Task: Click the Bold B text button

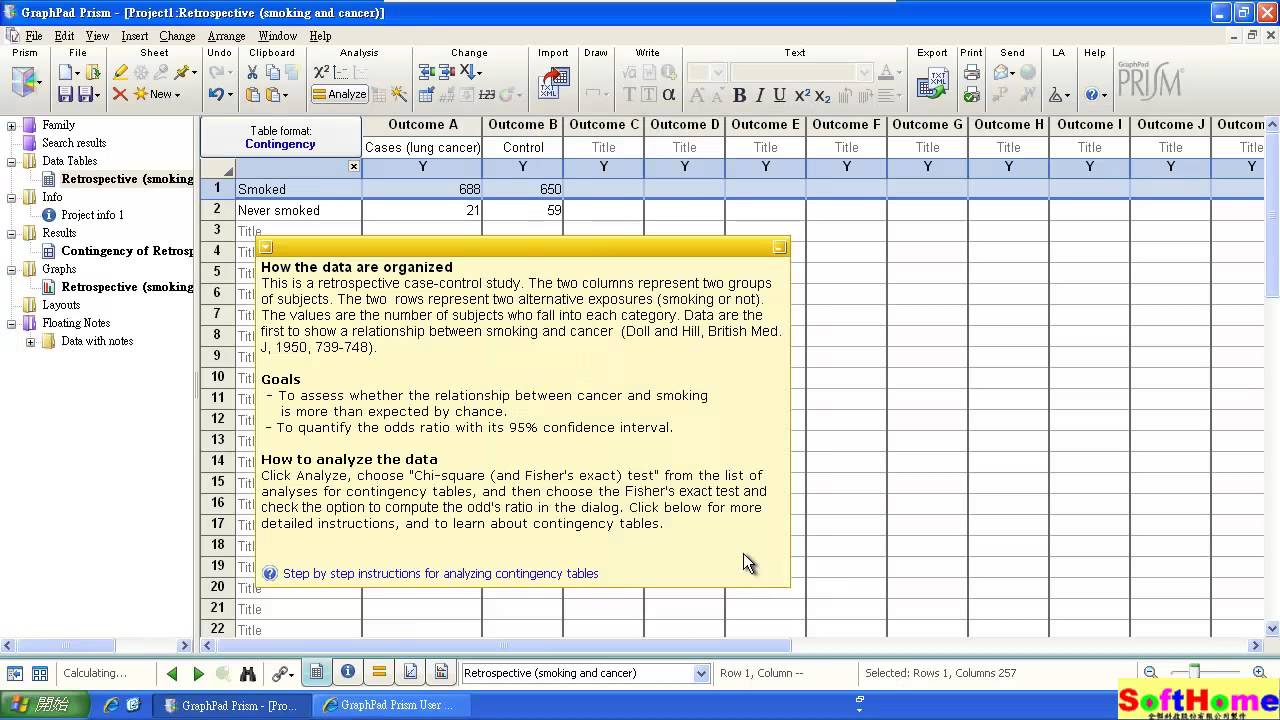Action: click(740, 96)
